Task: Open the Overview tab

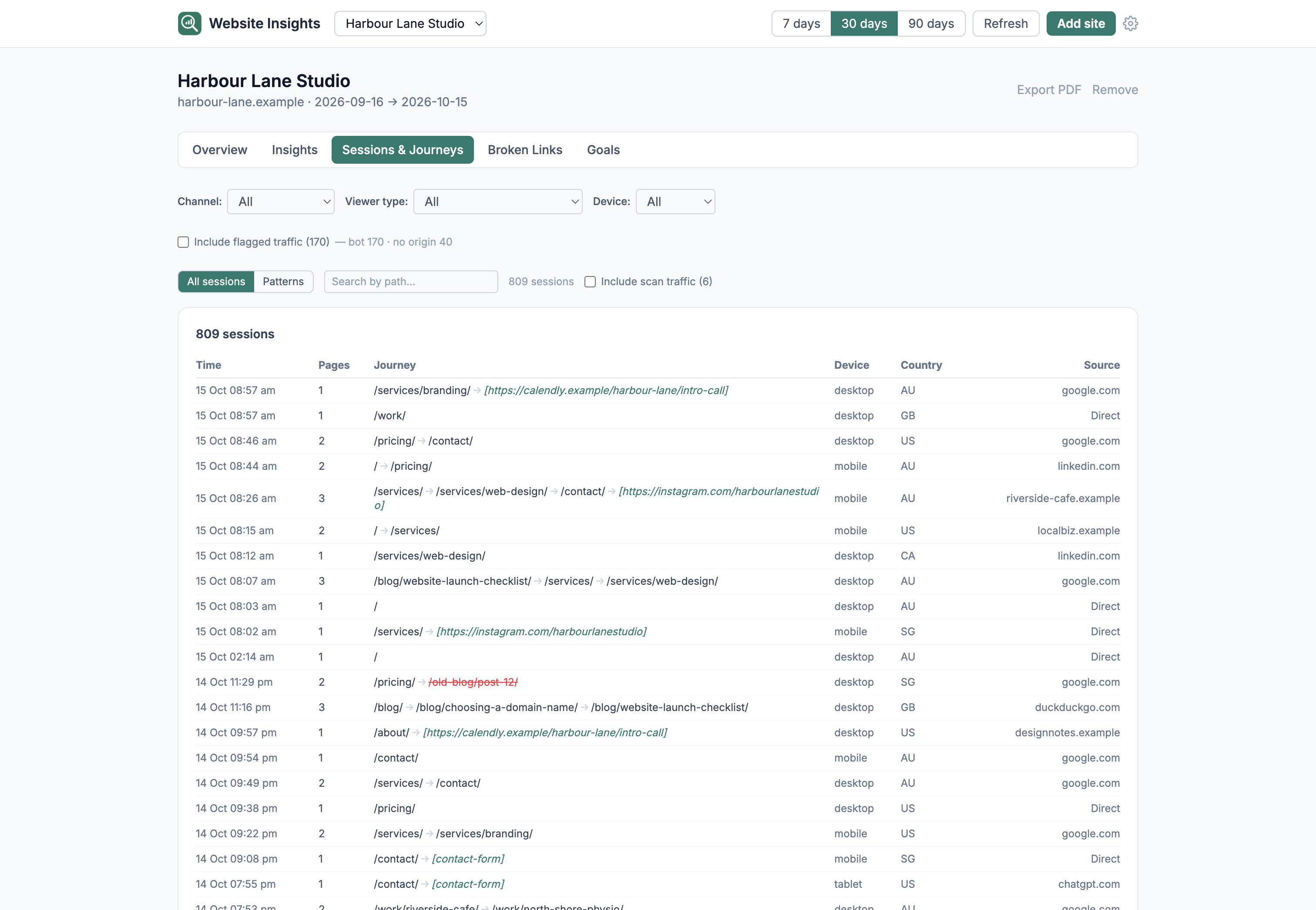Action: coord(219,149)
